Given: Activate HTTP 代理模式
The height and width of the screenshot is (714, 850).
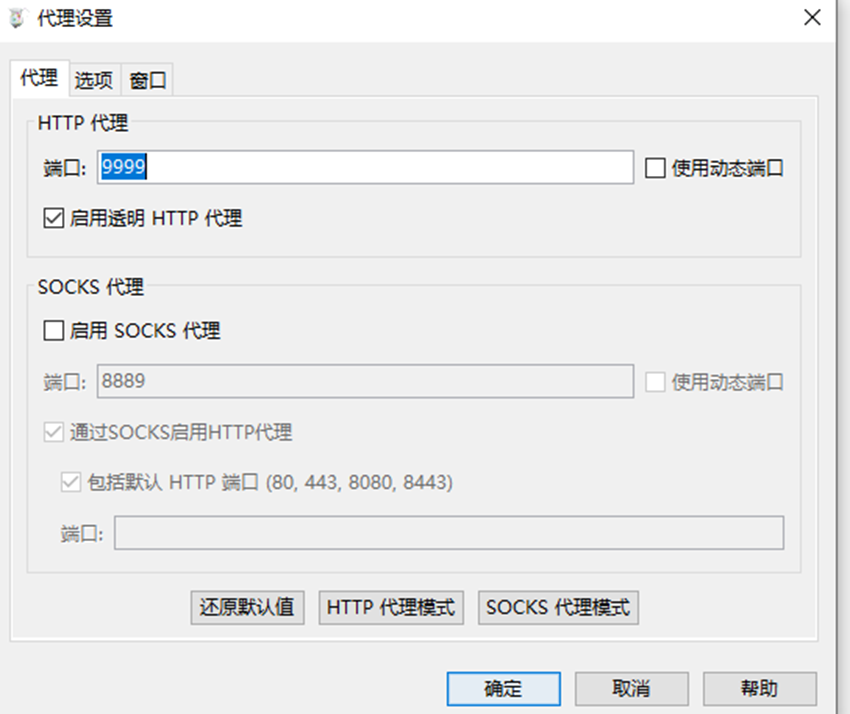Looking at the screenshot, I should point(390,608).
